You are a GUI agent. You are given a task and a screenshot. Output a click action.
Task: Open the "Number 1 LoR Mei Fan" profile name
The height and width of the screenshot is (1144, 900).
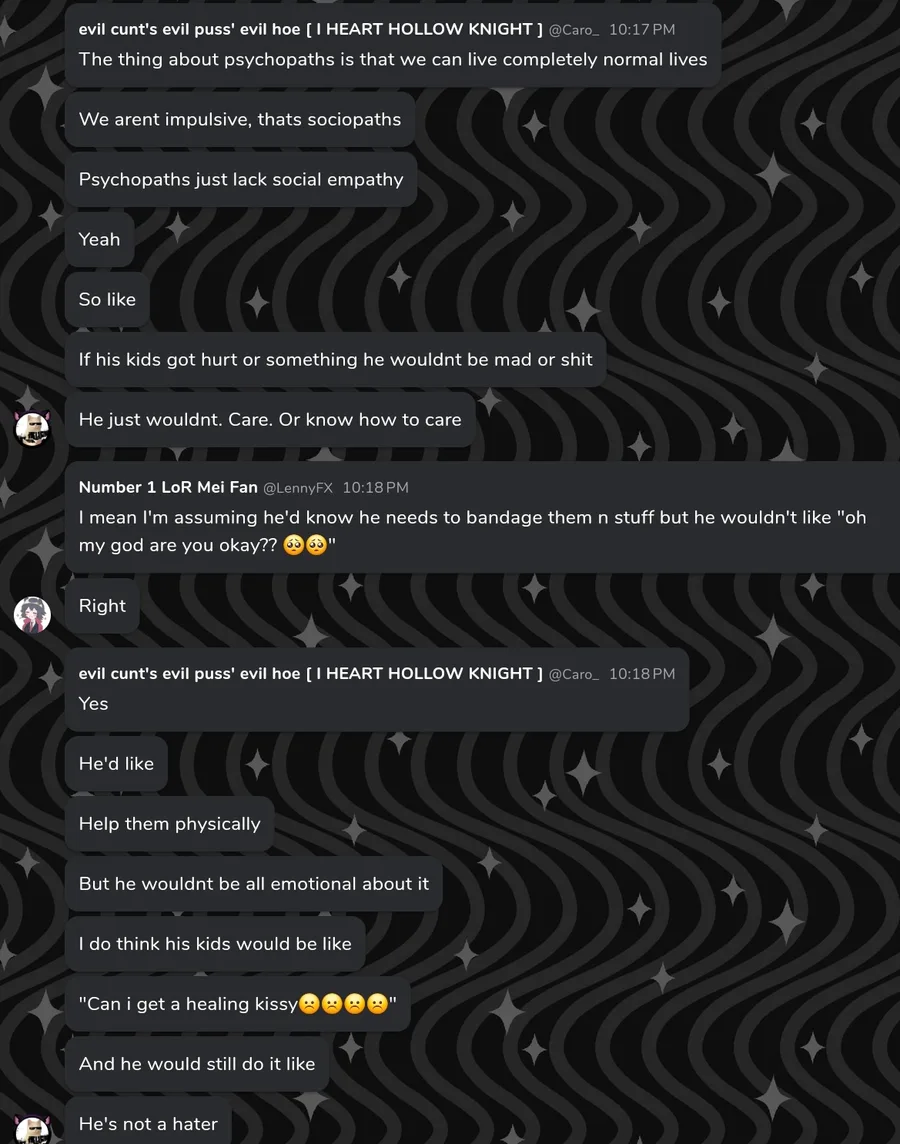(168, 487)
